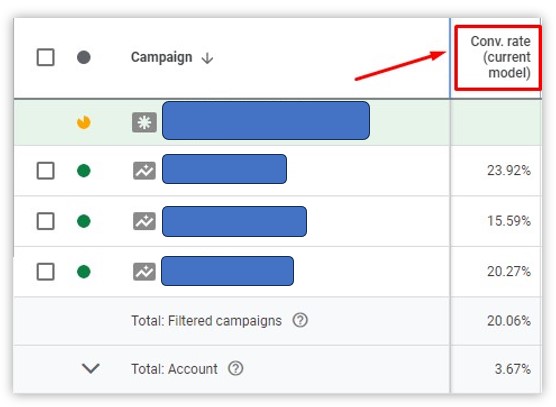Click the Performance Max icon in 23.92% row

tap(144, 171)
